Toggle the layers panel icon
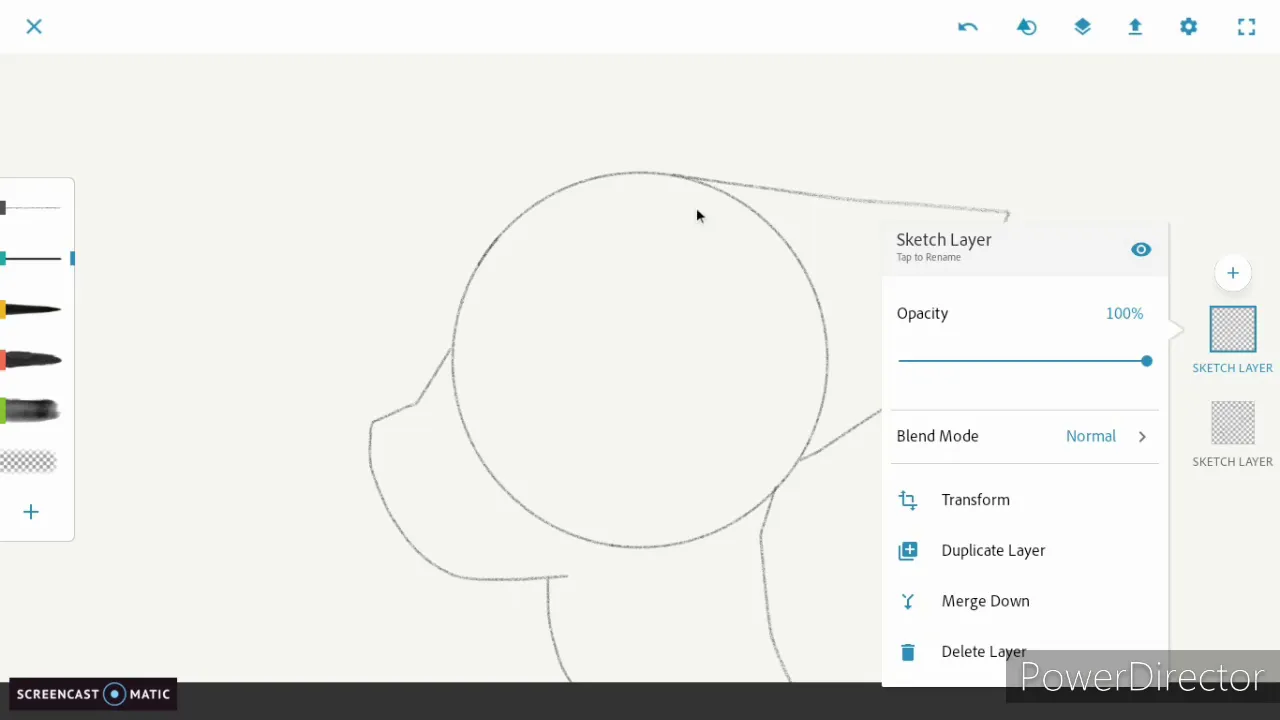Screen dimensions: 1280x720 (x=1082, y=27)
